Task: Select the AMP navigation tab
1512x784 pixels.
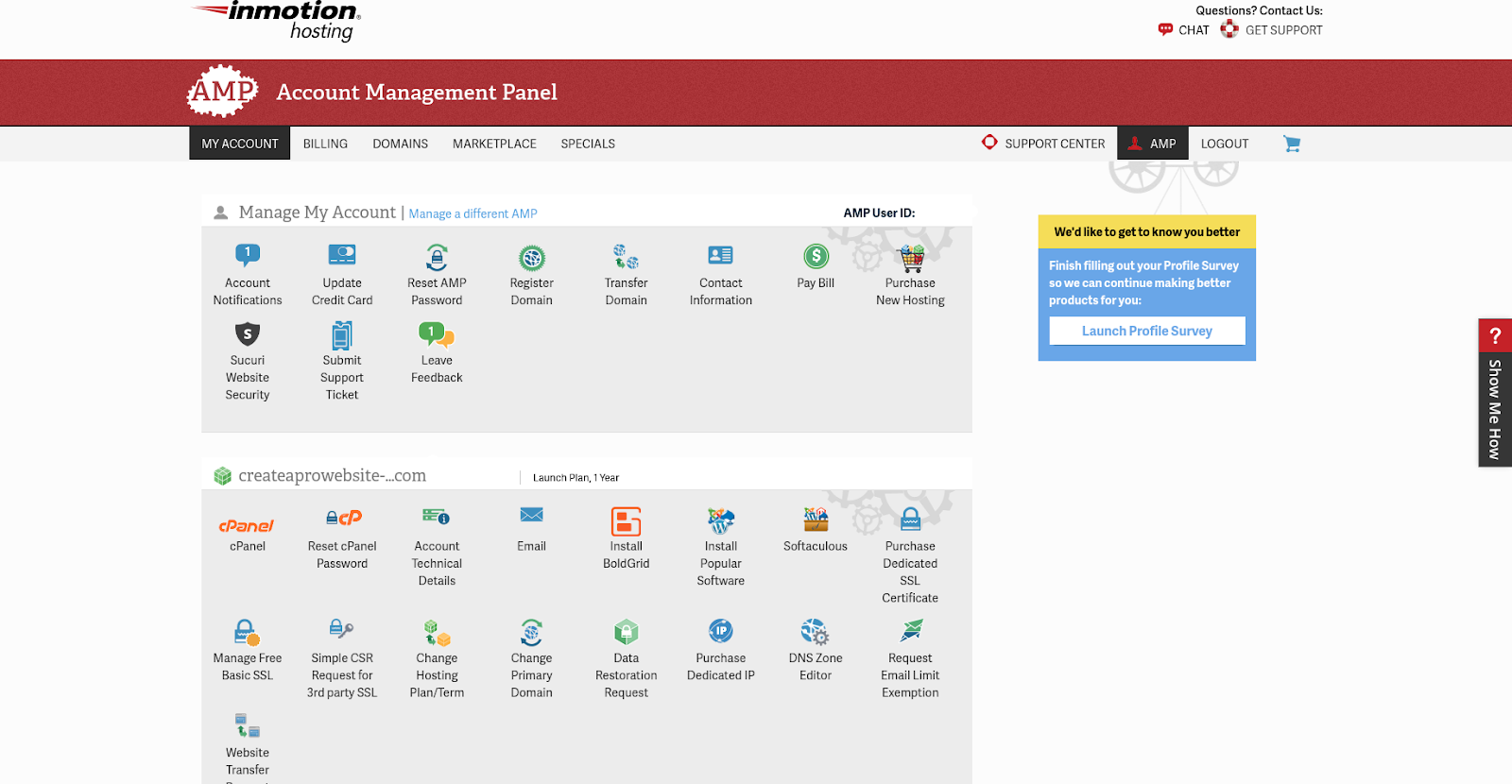Action: click(x=1152, y=144)
